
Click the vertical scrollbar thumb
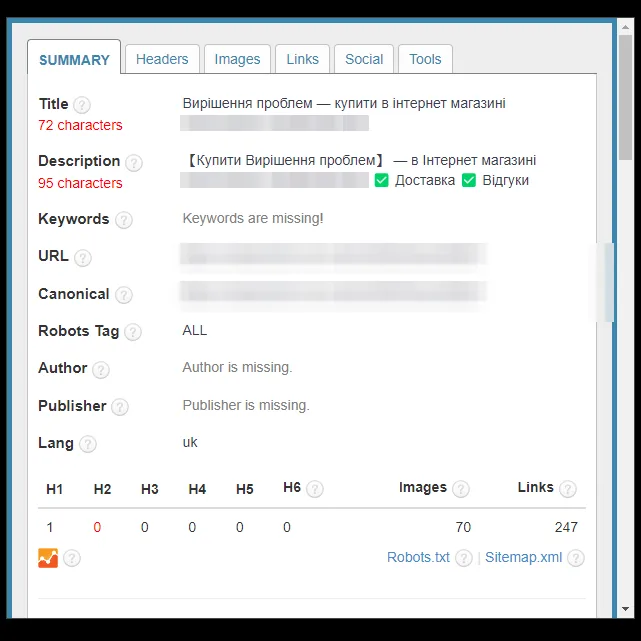625,97
